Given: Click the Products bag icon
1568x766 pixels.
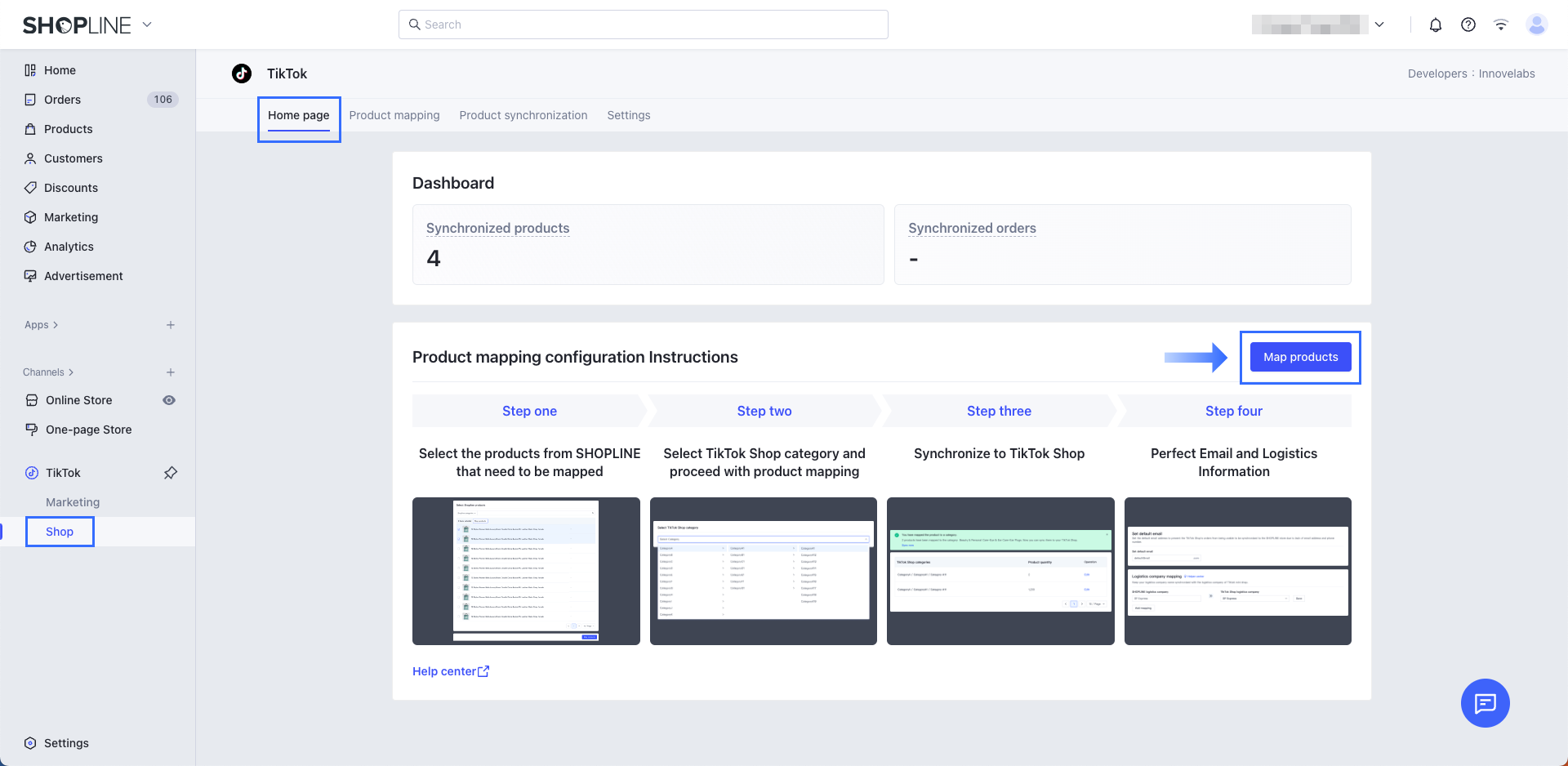Looking at the screenshot, I should (x=30, y=129).
